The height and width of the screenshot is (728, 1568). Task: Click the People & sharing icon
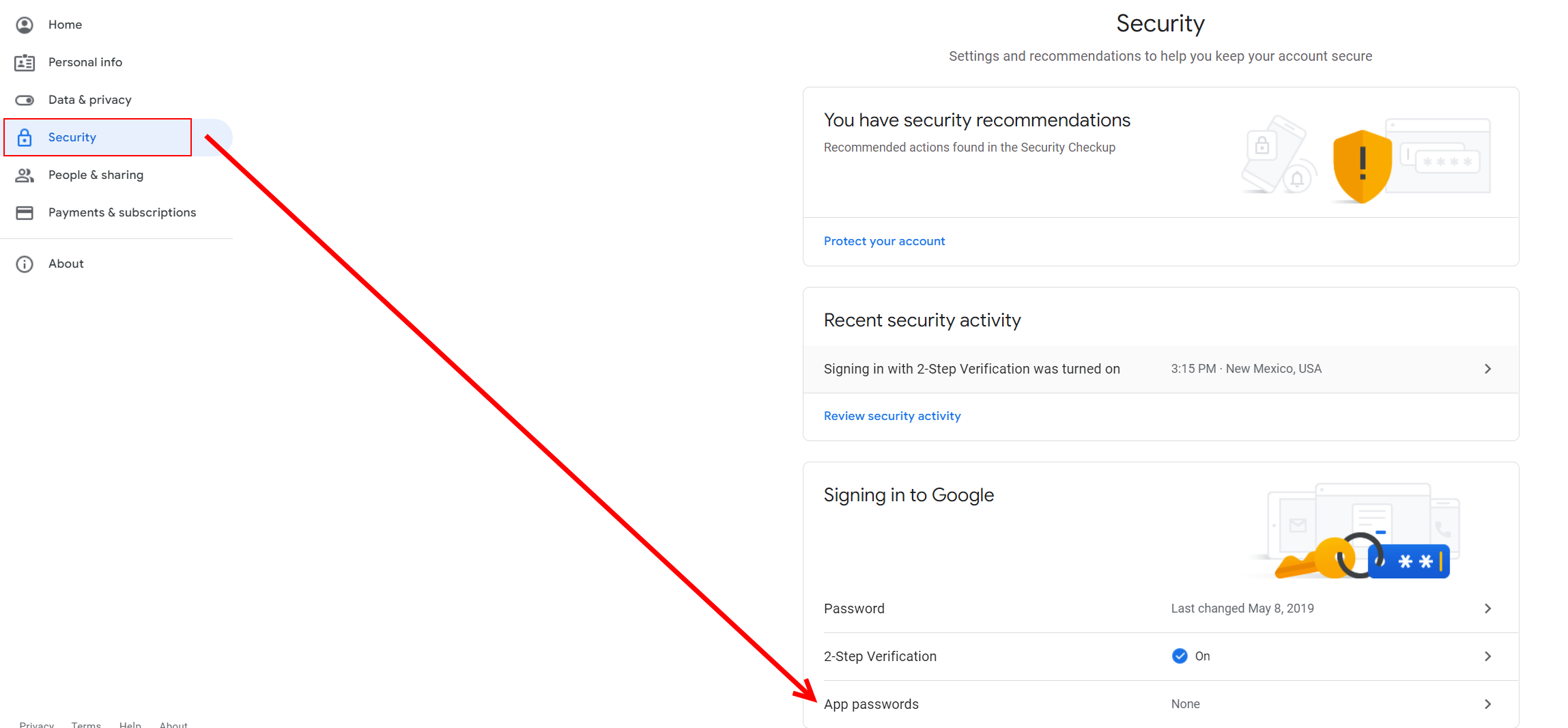coord(25,176)
